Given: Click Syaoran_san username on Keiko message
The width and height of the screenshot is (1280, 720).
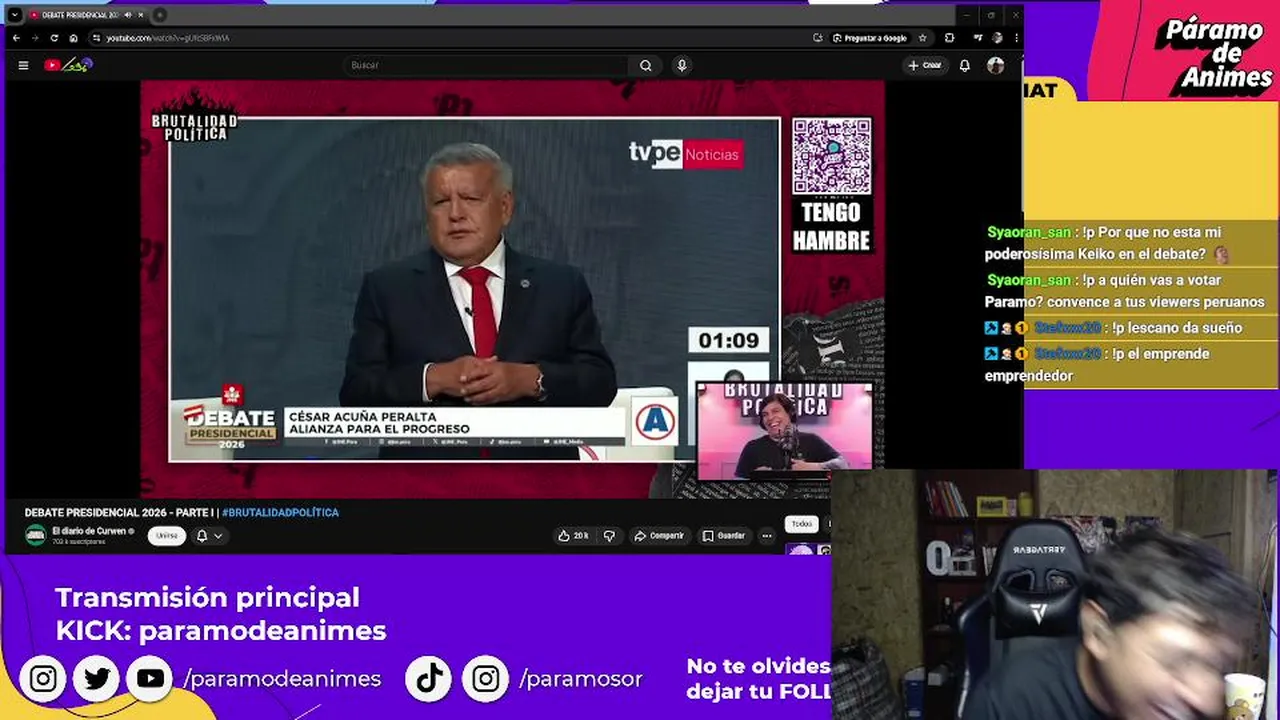Looking at the screenshot, I should (1029, 232).
